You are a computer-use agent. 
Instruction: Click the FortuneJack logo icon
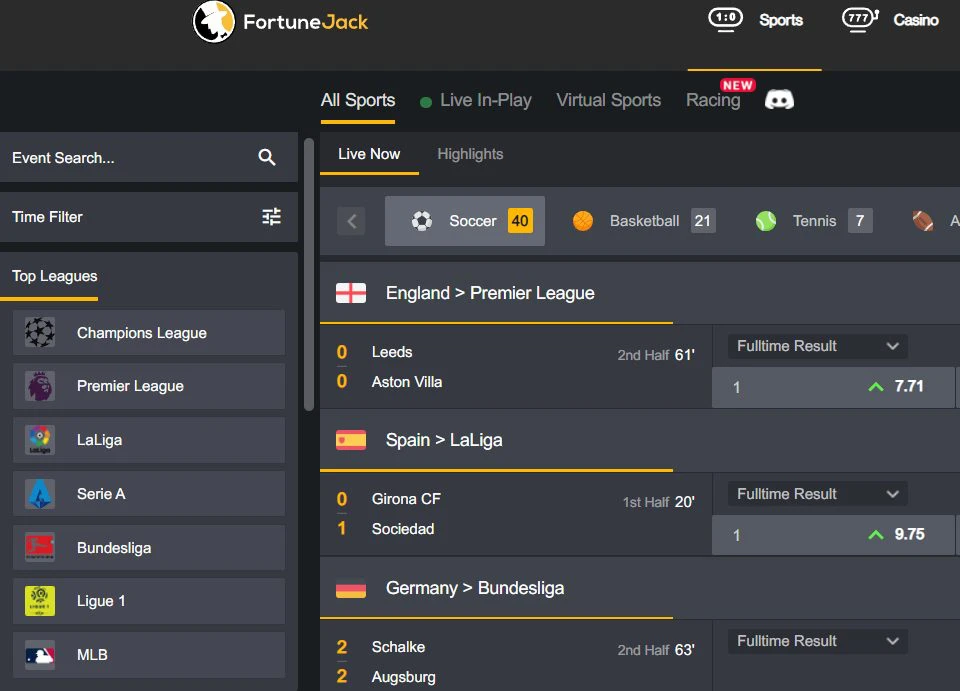tap(214, 22)
